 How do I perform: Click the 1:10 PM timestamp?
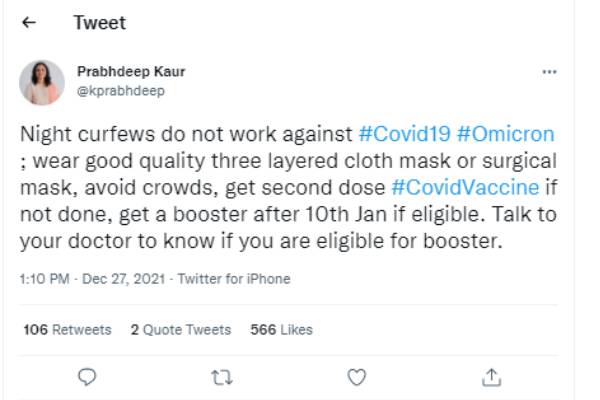tap(42, 280)
